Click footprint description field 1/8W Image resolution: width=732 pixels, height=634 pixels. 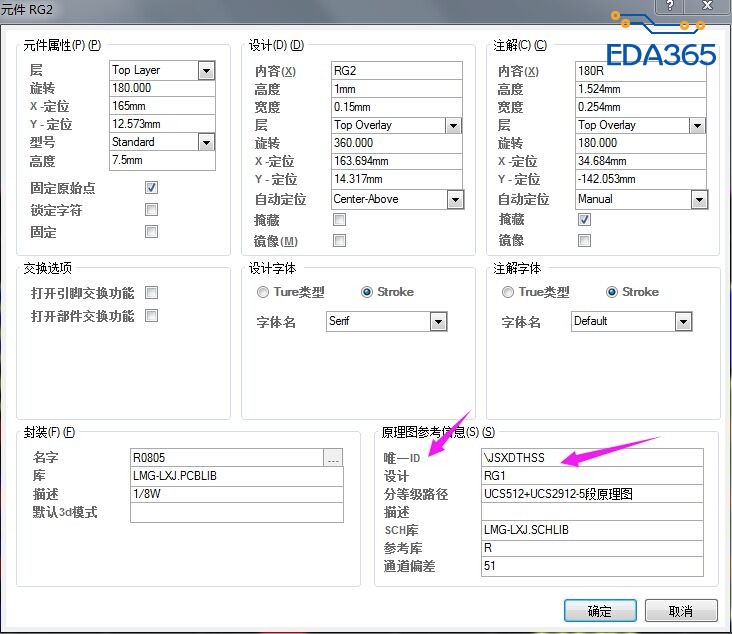pos(237,494)
